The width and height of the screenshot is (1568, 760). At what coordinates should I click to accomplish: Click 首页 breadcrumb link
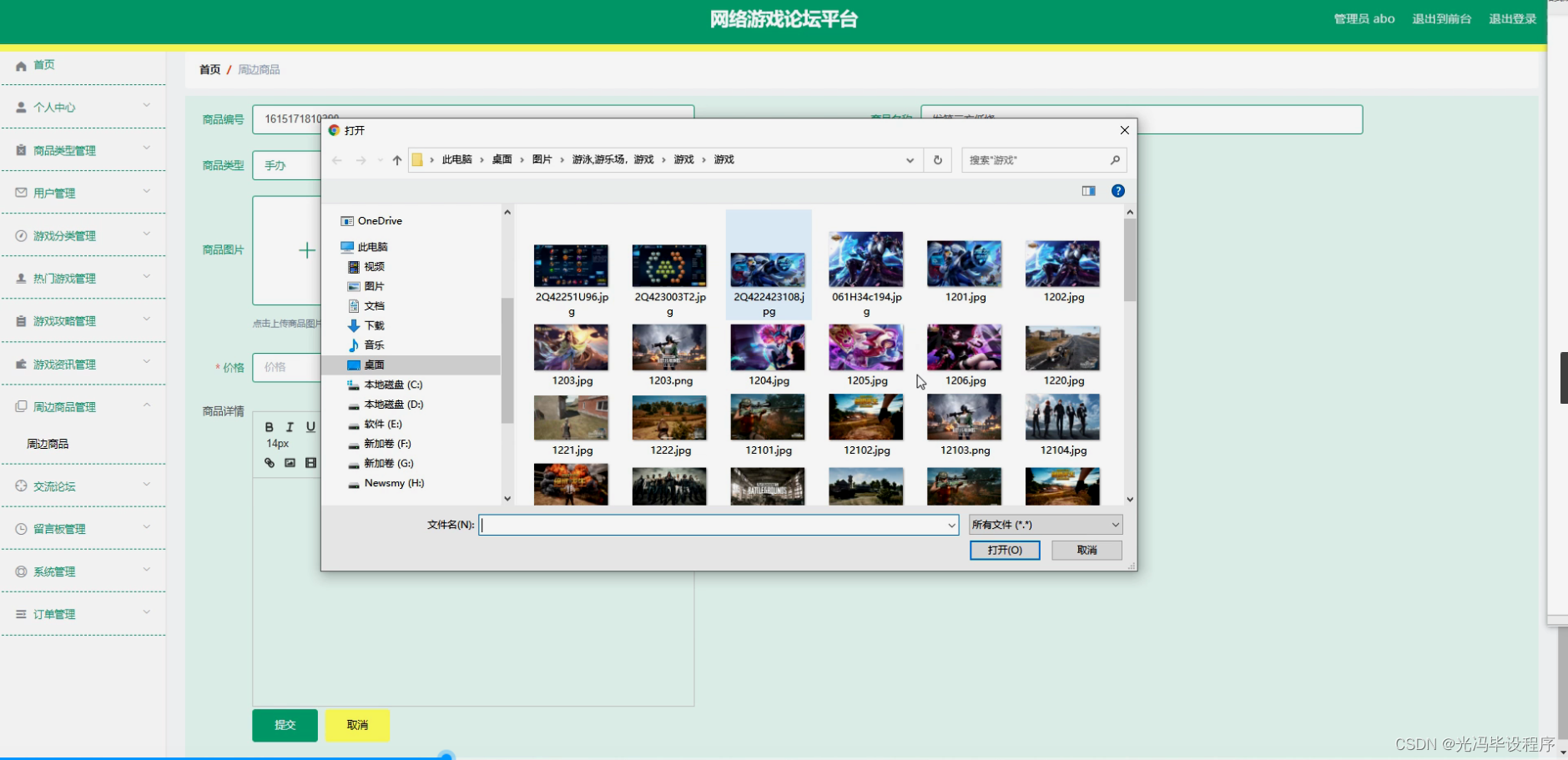point(209,70)
